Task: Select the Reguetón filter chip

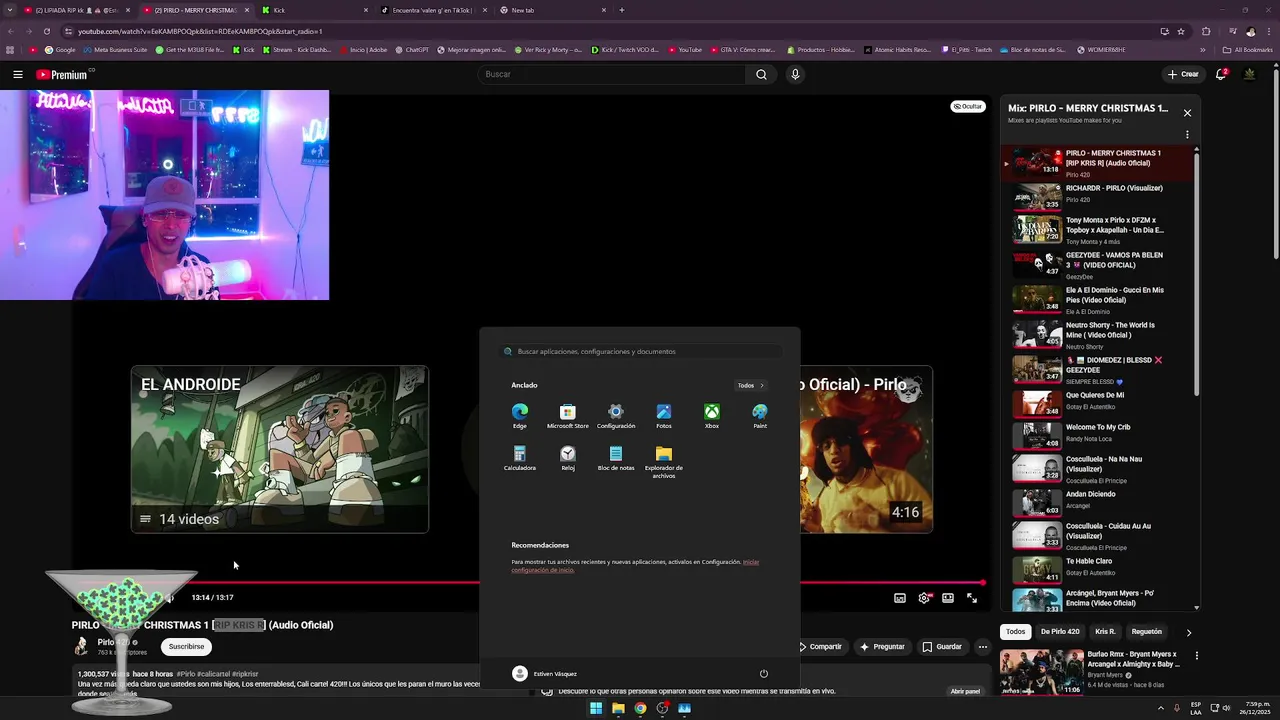Action: coord(1147,632)
